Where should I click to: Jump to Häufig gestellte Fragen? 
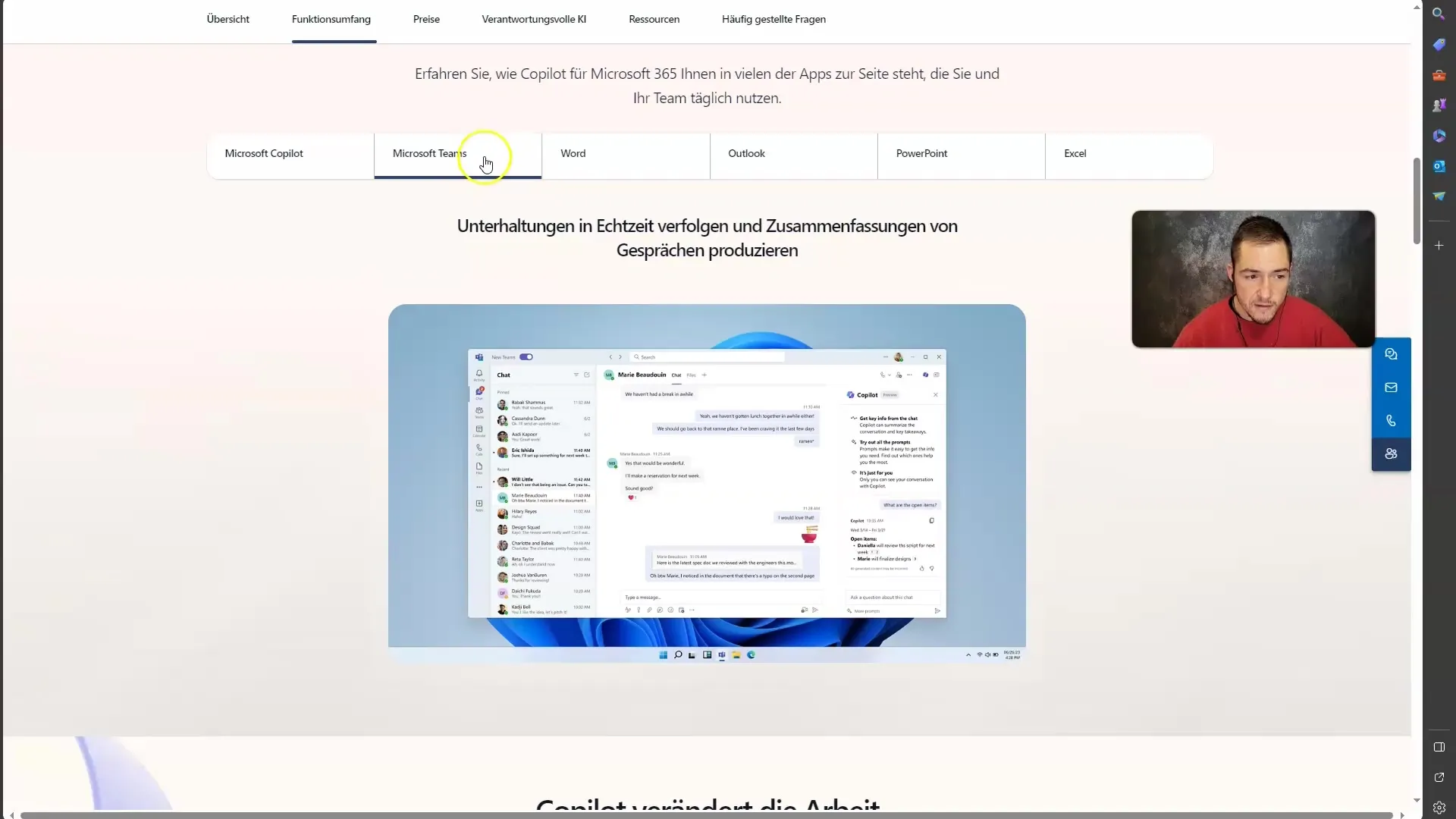[773, 19]
